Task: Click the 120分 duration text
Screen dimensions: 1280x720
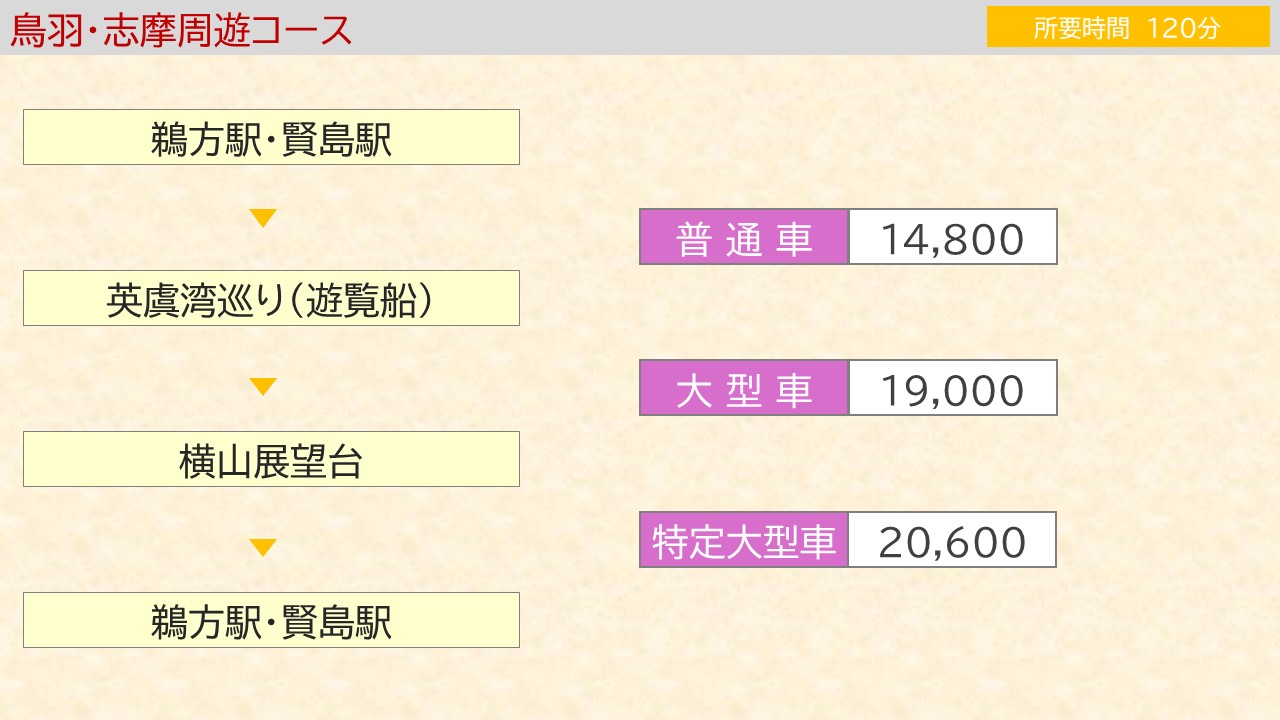Action: 1184,28
